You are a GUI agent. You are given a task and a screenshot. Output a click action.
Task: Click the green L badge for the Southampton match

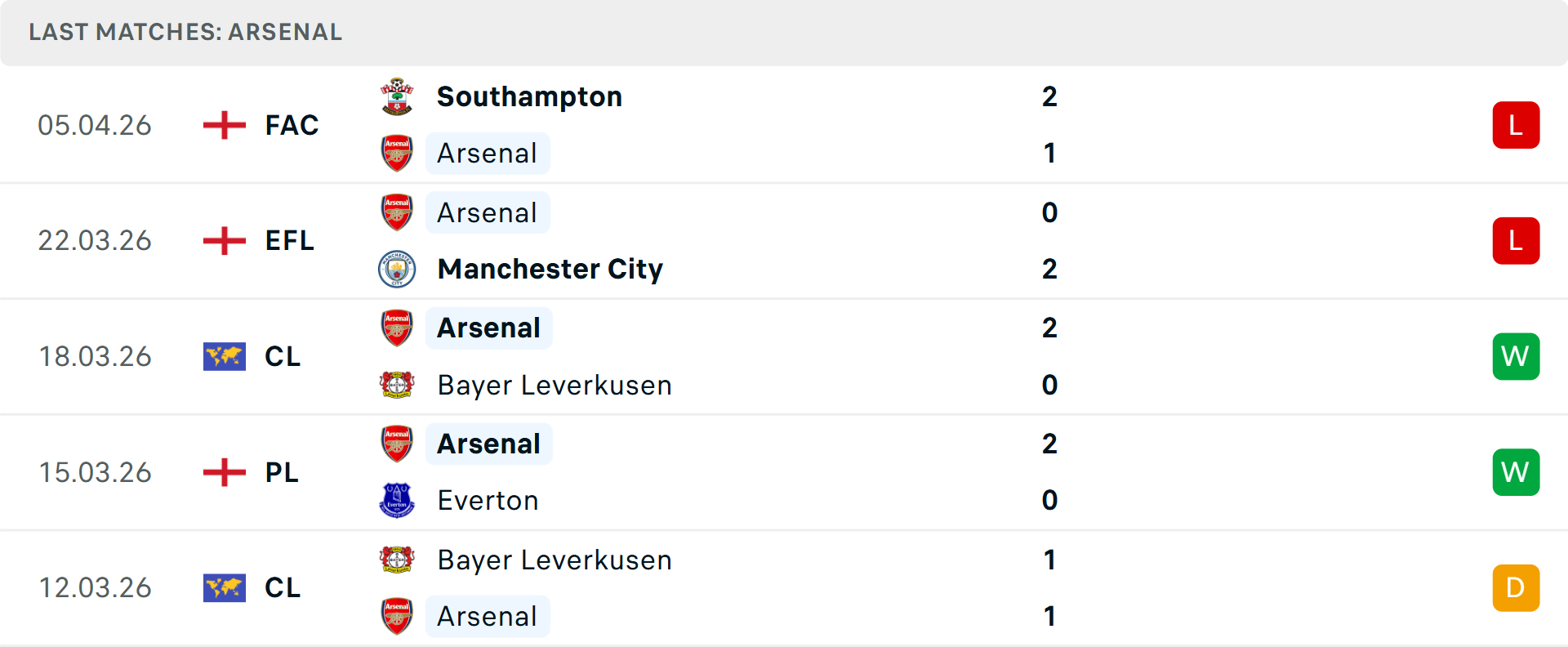point(1516,124)
